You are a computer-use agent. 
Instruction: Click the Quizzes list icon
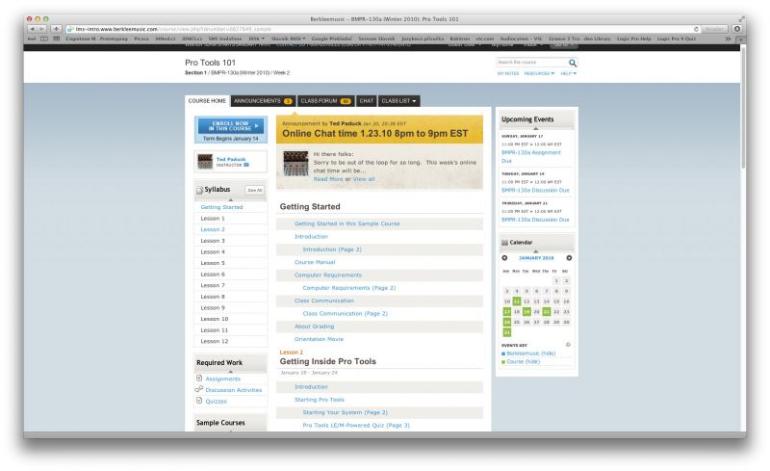199,401
